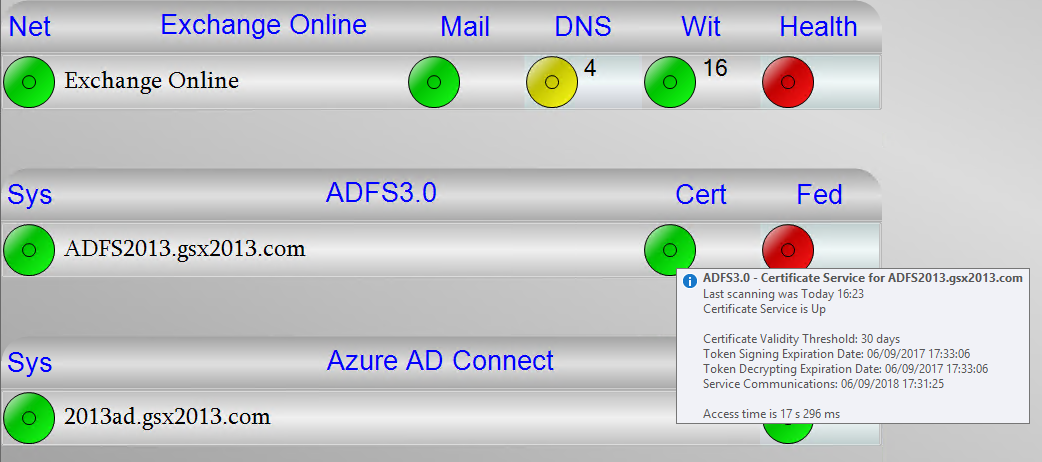
Task: Click the tooltip title ADFS3.0 - Certificate Service
Action: pos(863,279)
